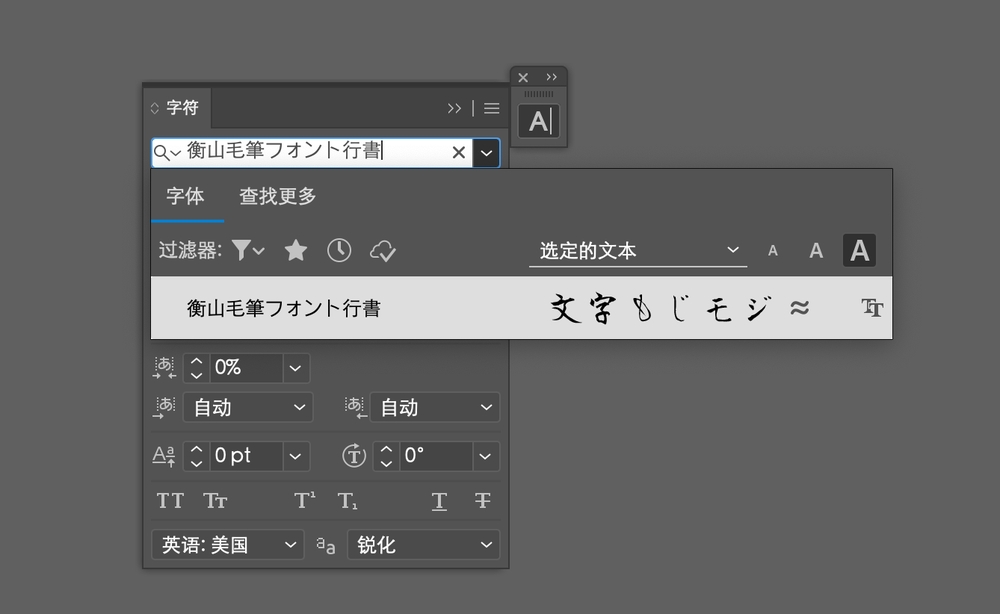Clear the font search field
Image resolution: width=1000 pixels, height=614 pixels.
coord(458,152)
